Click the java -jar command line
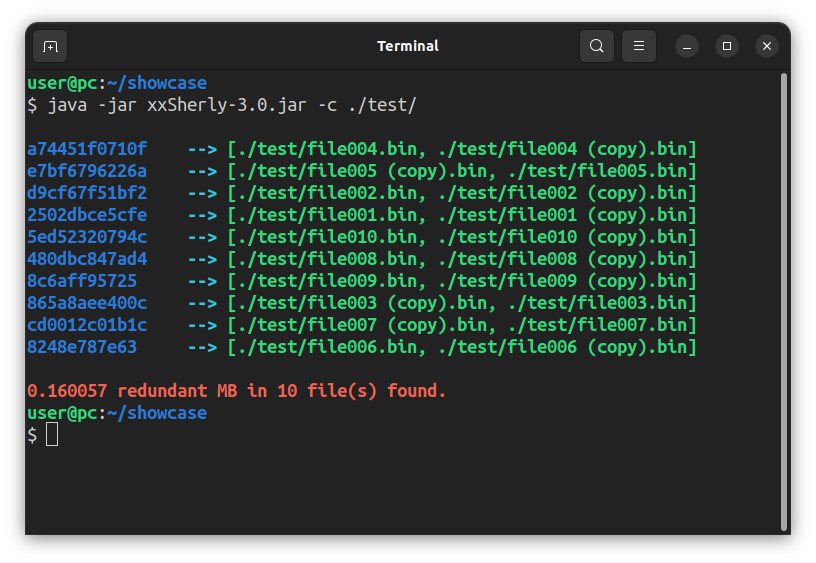 (x=222, y=106)
